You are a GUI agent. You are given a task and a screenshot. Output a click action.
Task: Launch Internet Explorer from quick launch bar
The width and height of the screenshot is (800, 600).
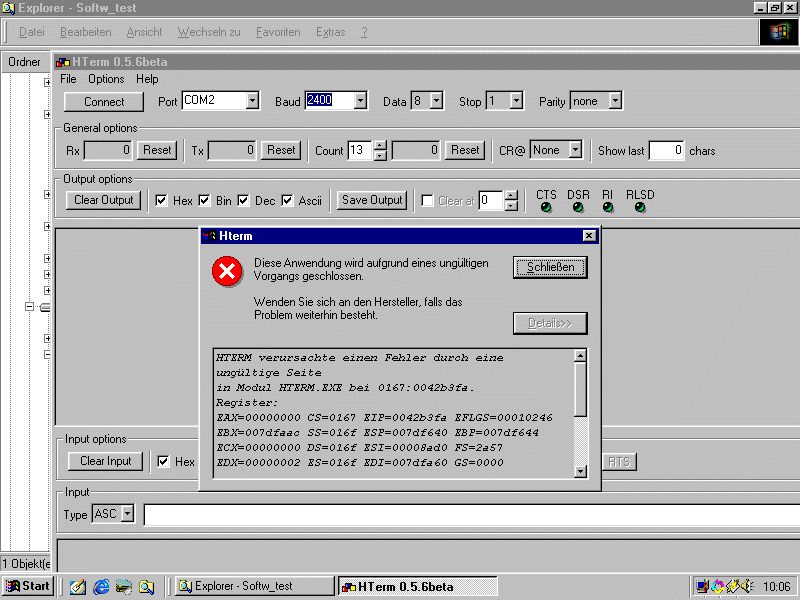[101, 587]
